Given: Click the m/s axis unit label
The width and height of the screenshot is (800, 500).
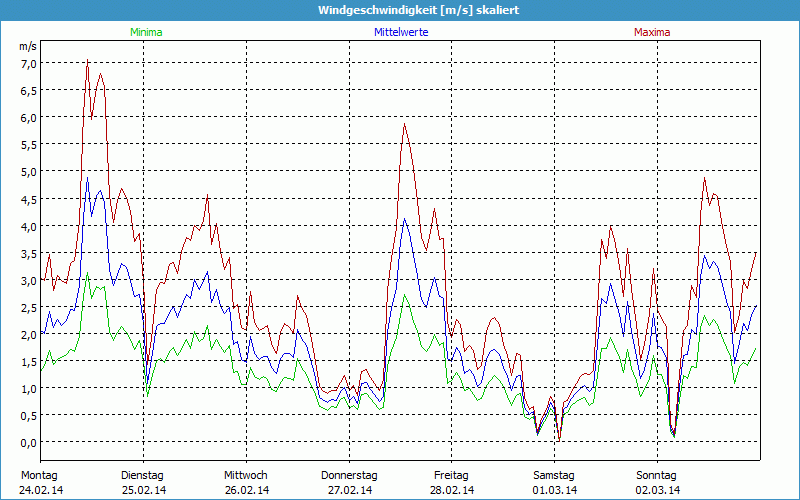Looking at the screenshot, I should coord(28,46).
